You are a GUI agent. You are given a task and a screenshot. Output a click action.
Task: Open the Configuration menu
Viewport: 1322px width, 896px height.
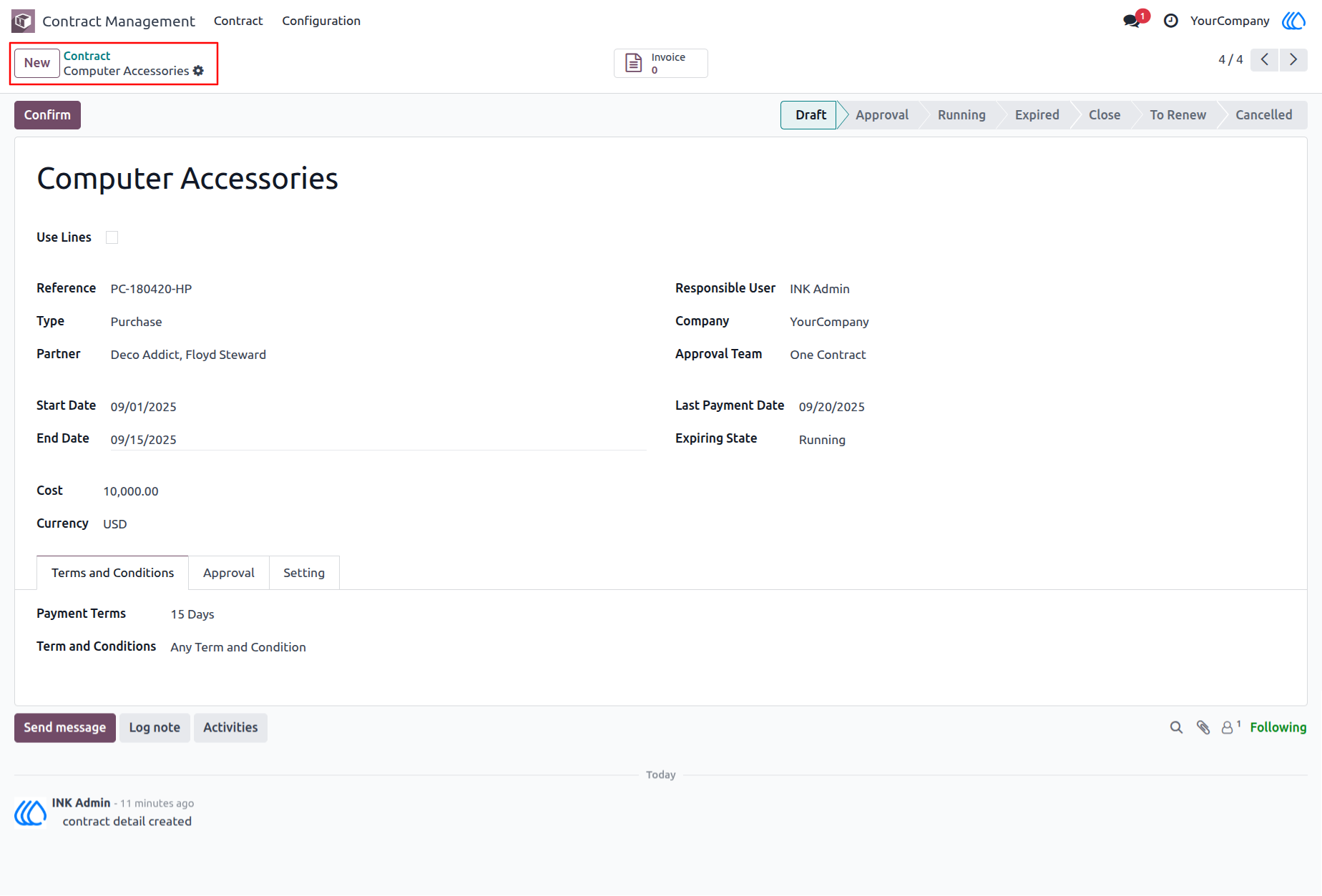pyautogui.click(x=321, y=21)
